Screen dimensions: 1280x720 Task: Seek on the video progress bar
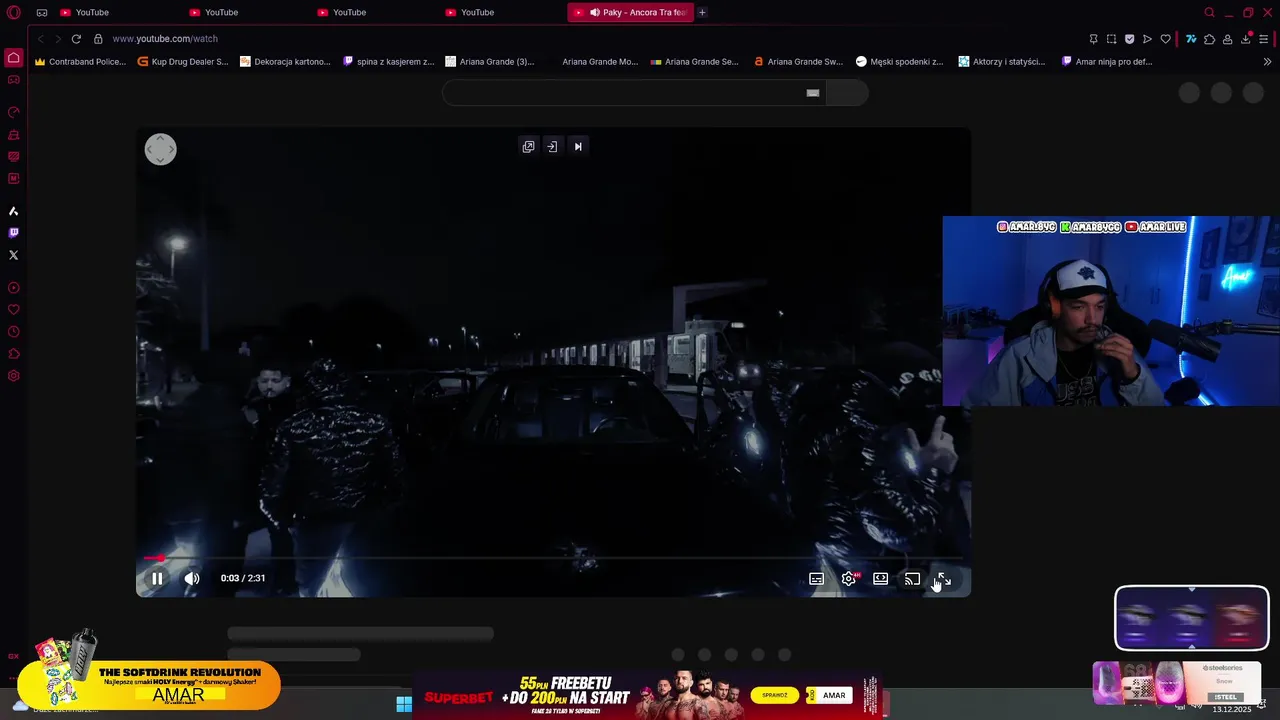(x=553, y=558)
